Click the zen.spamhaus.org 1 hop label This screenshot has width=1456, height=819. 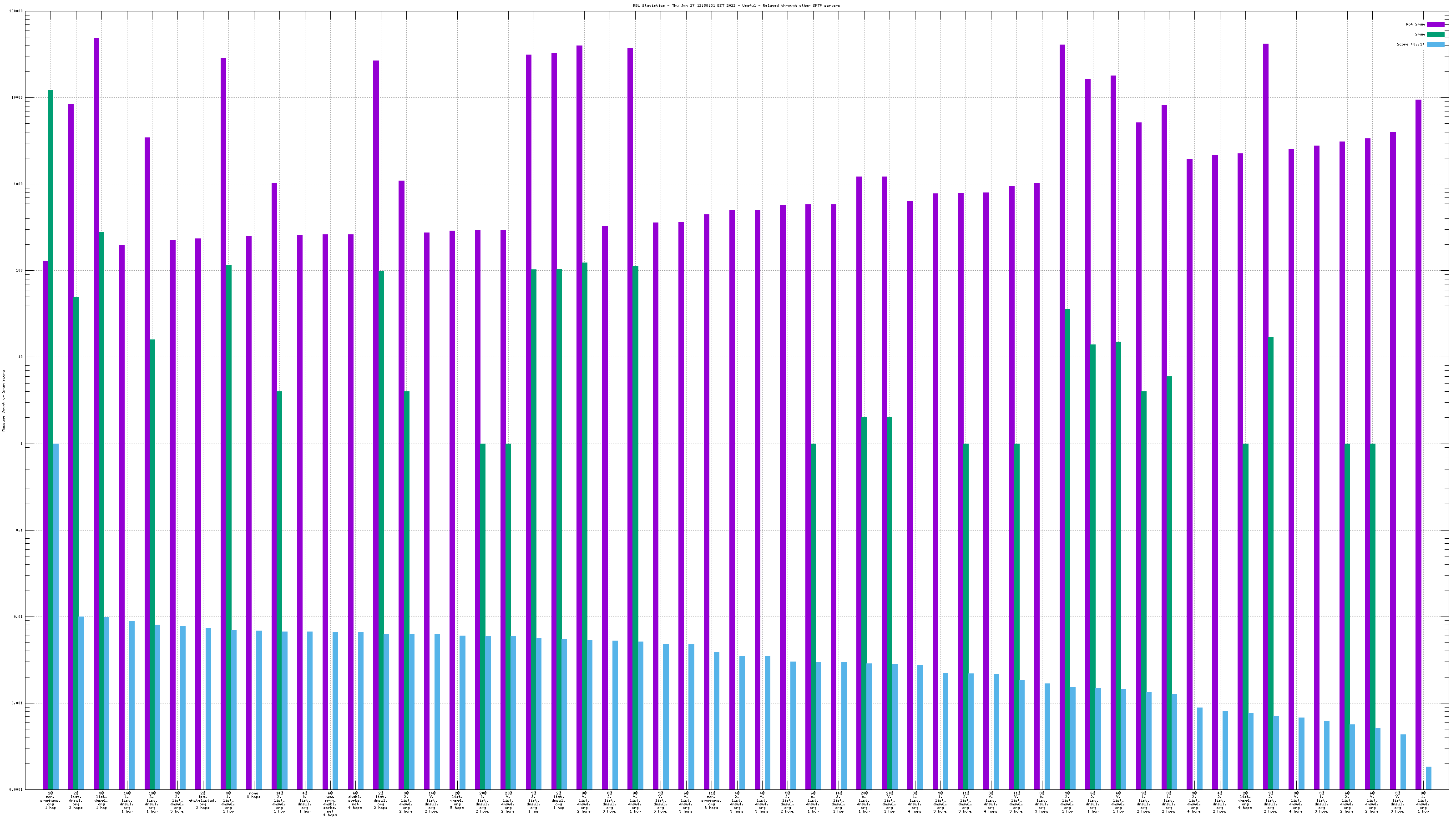(x=51, y=800)
